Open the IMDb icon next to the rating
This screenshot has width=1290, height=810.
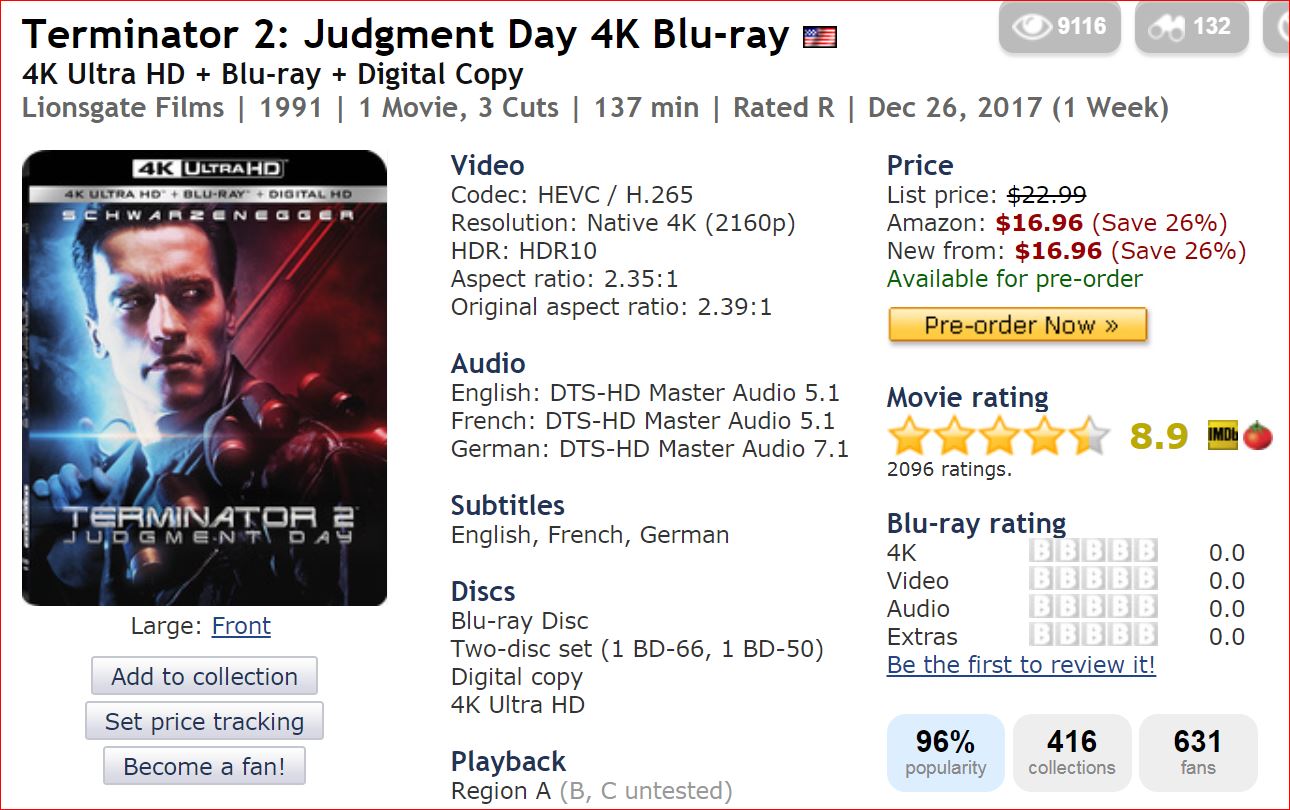click(x=1223, y=437)
